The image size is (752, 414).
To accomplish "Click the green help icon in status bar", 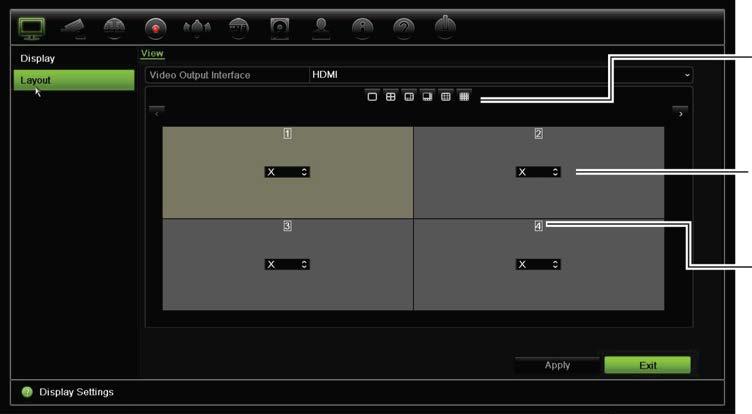I will pyautogui.click(x=27, y=392).
